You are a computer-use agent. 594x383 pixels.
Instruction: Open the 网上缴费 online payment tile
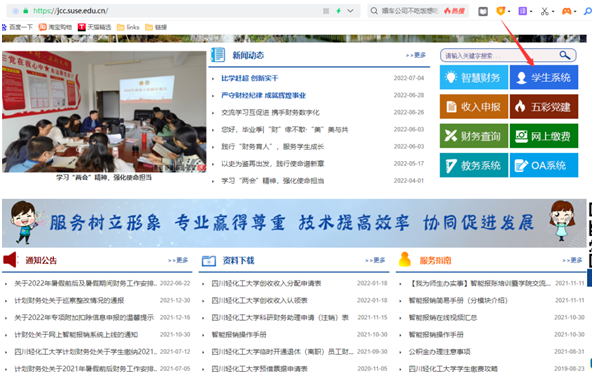coord(544,136)
